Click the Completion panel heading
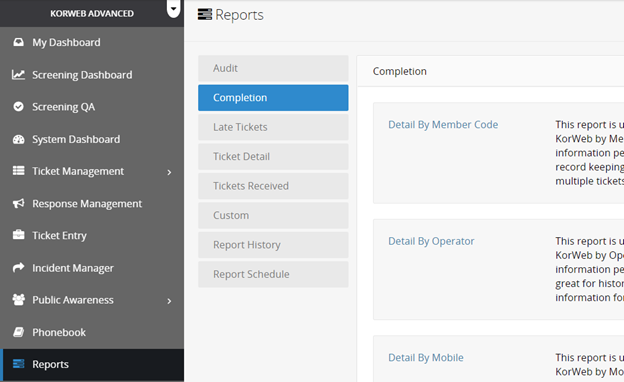Screen dimensions: 624x382 pyautogui.click(x=400, y=72)
